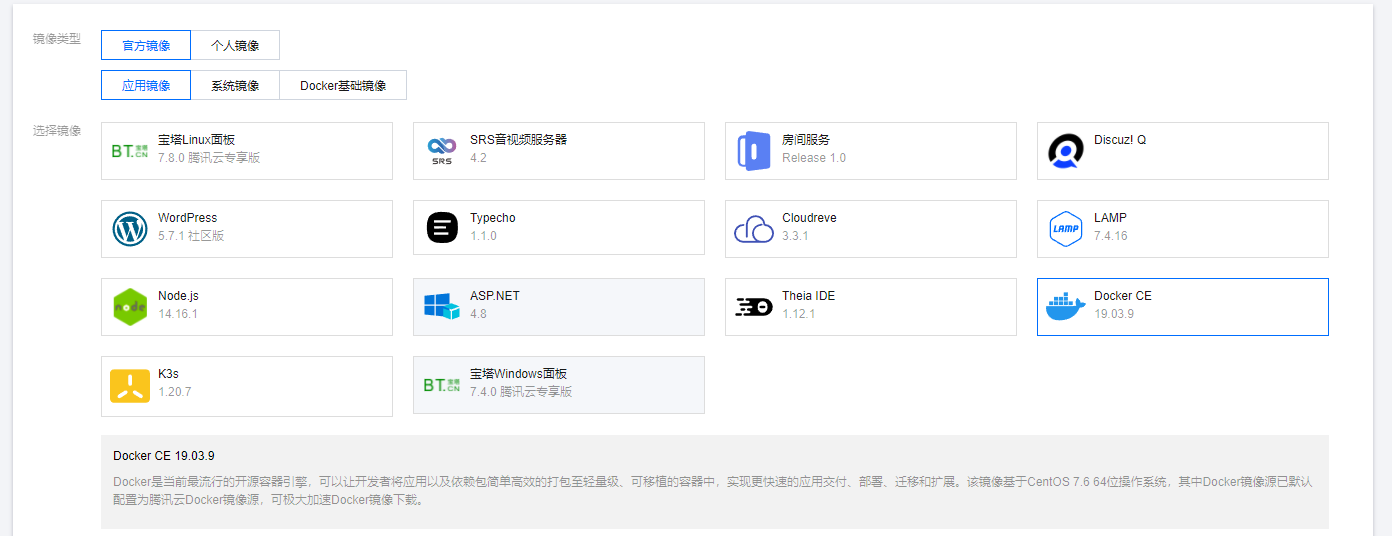Choose the LAMP image title

[1110, 218]
